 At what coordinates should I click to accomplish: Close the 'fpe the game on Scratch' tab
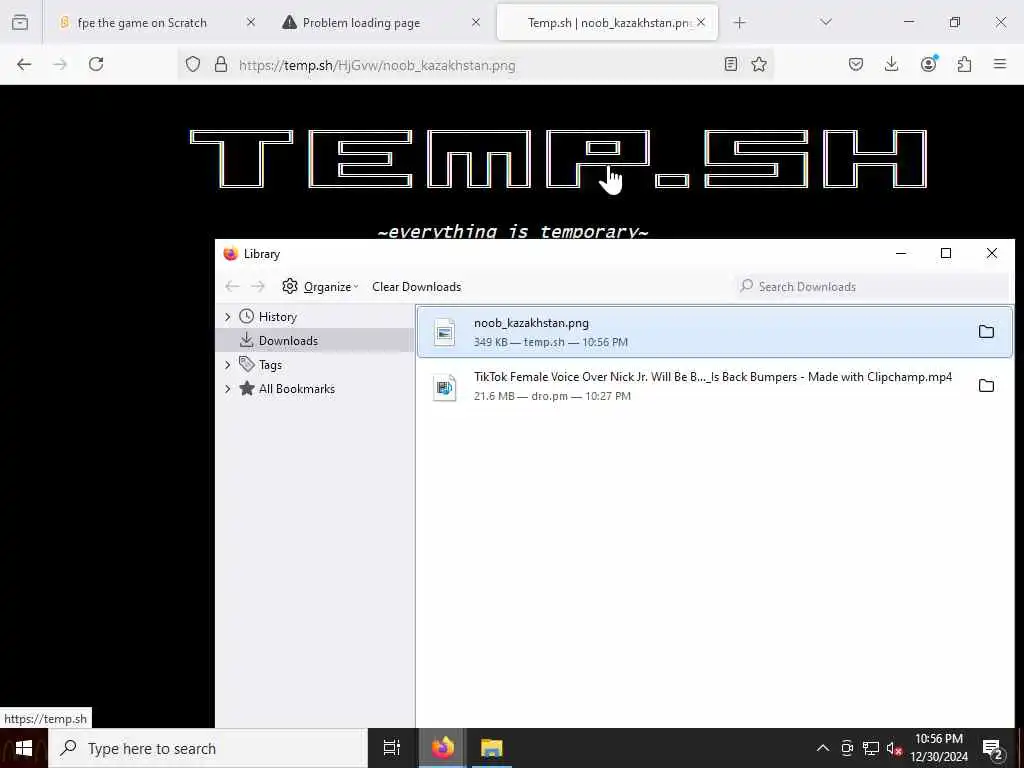coord(251,22)
